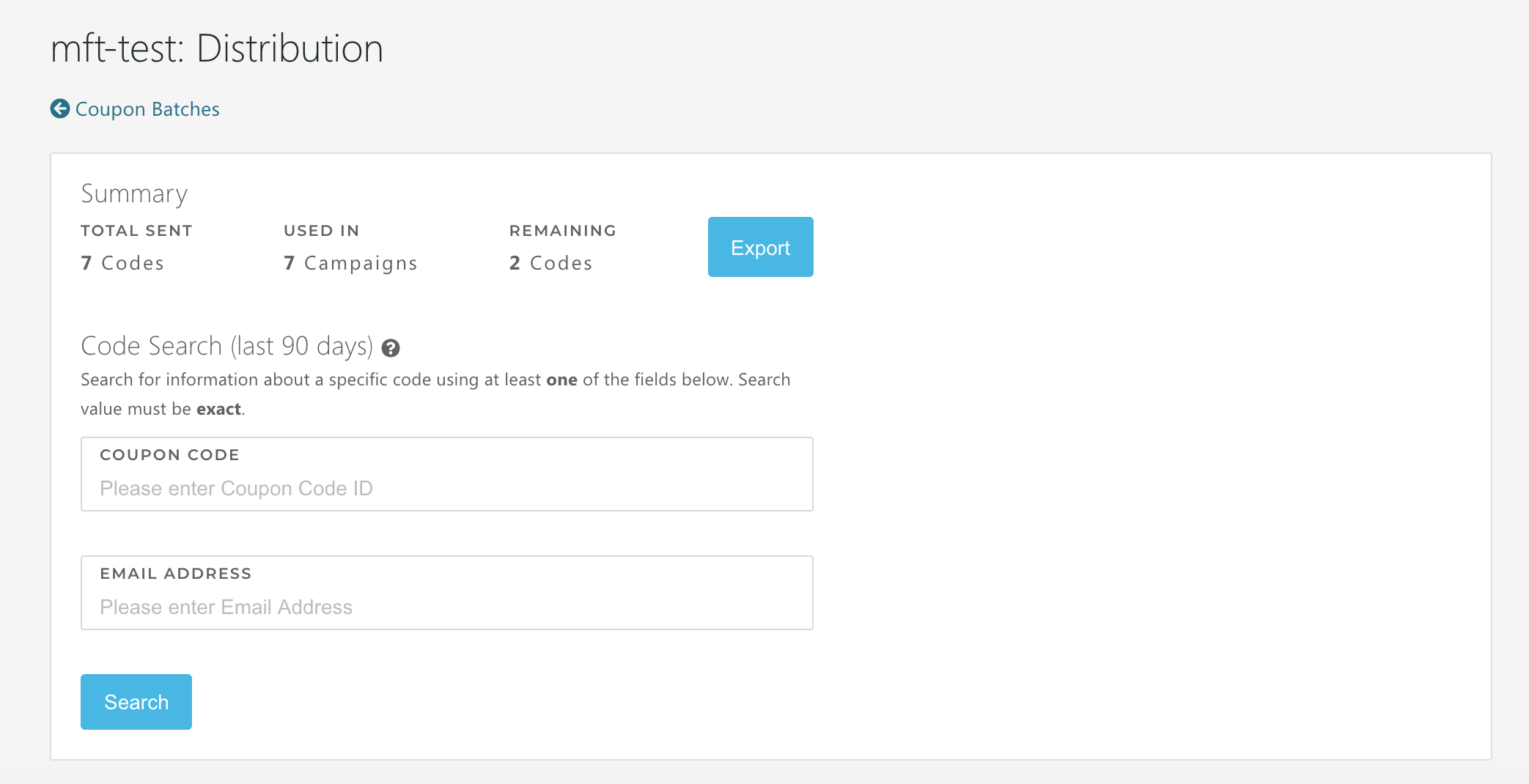The width and height of the screenshot is (1529, 784).
Task: Click the '7 Codes' total sent value
Action: [122, 263]
